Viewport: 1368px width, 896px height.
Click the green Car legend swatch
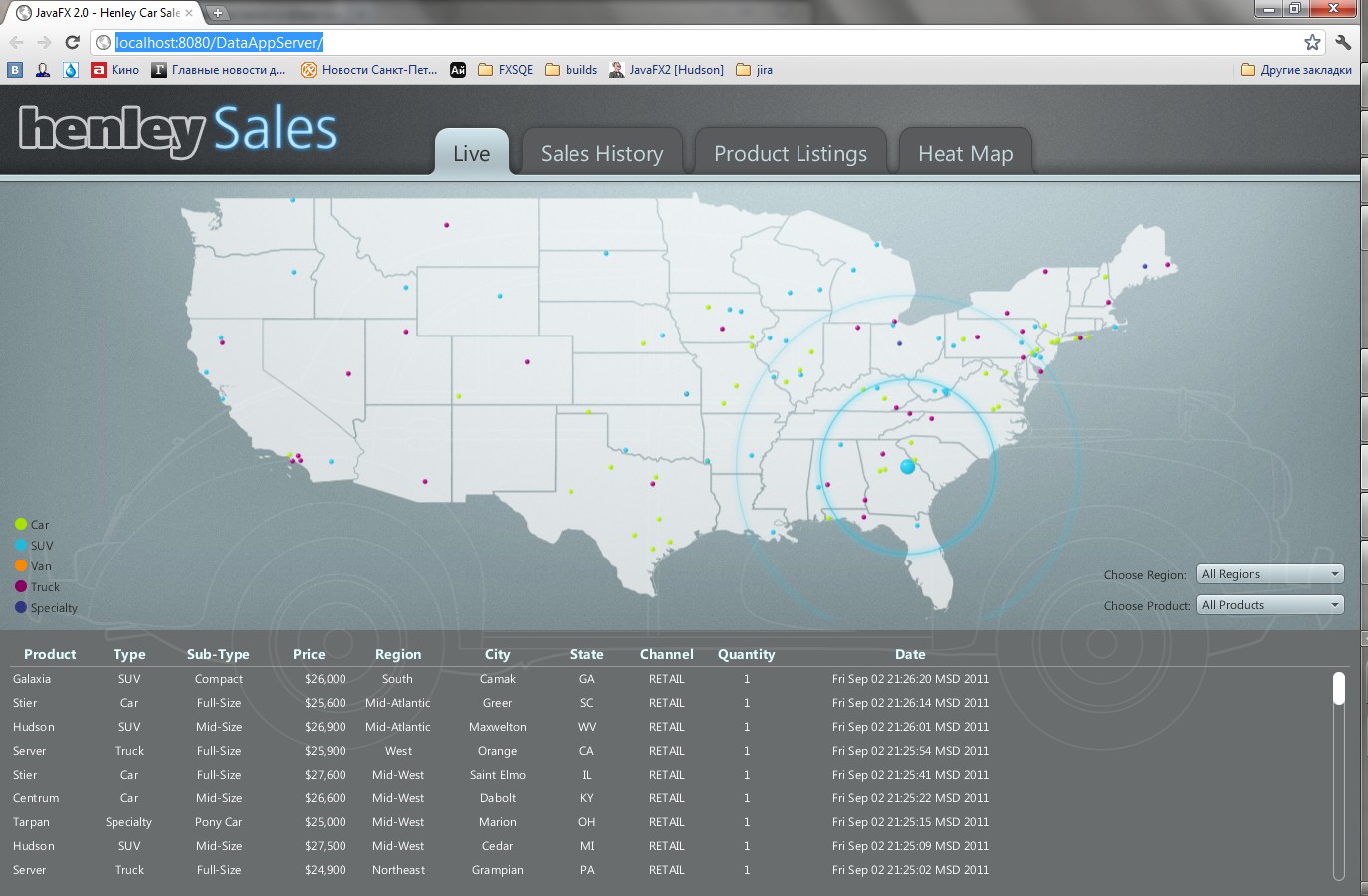(x=21, y=525)
